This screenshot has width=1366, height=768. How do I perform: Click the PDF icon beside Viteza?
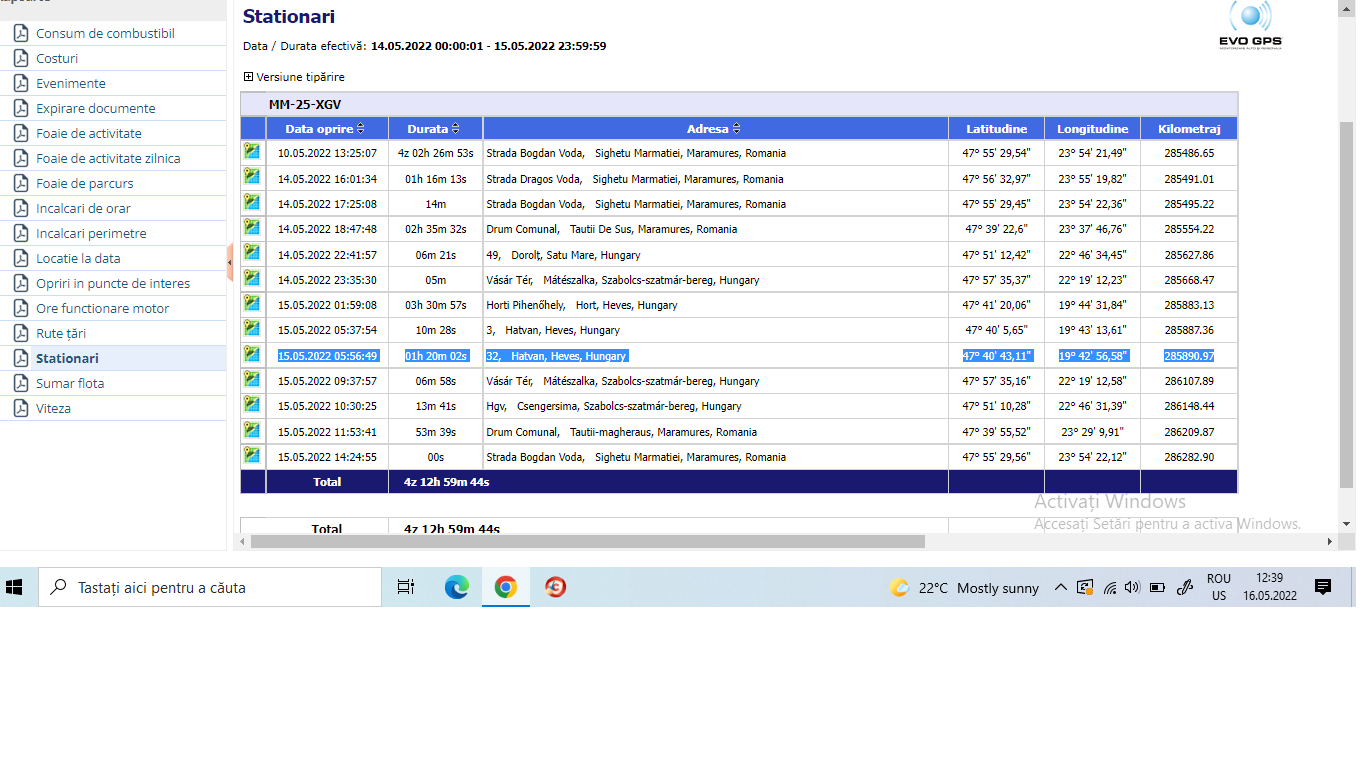point(20,408)
